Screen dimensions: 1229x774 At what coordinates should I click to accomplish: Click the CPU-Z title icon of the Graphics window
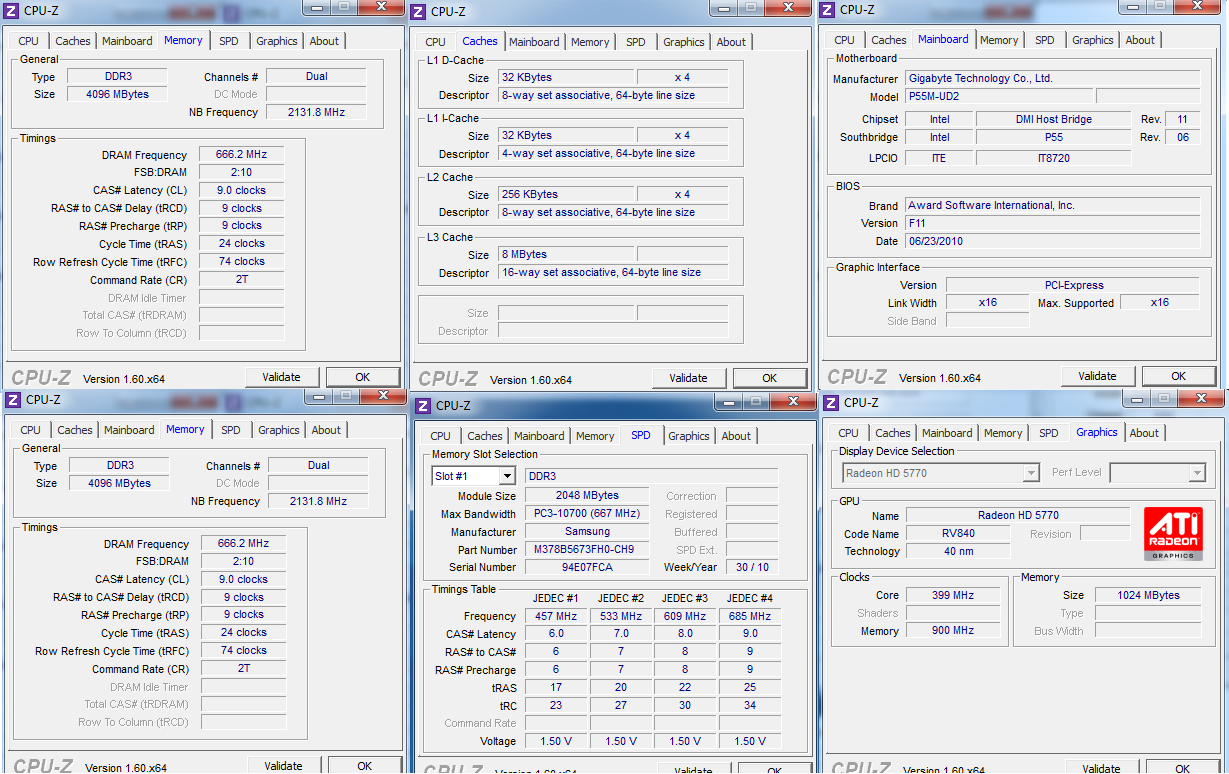[830, 402]
